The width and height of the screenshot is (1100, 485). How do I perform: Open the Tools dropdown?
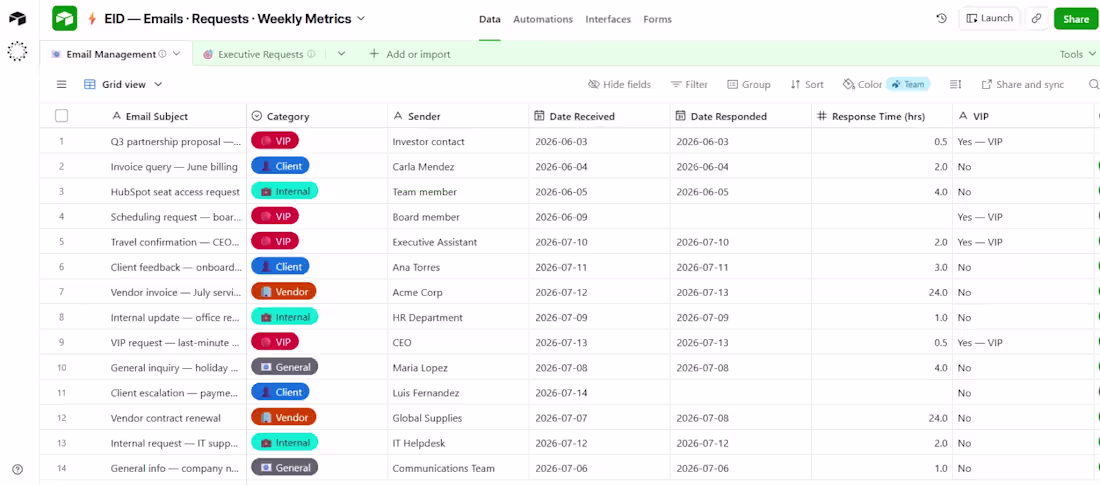[1078, 54]
